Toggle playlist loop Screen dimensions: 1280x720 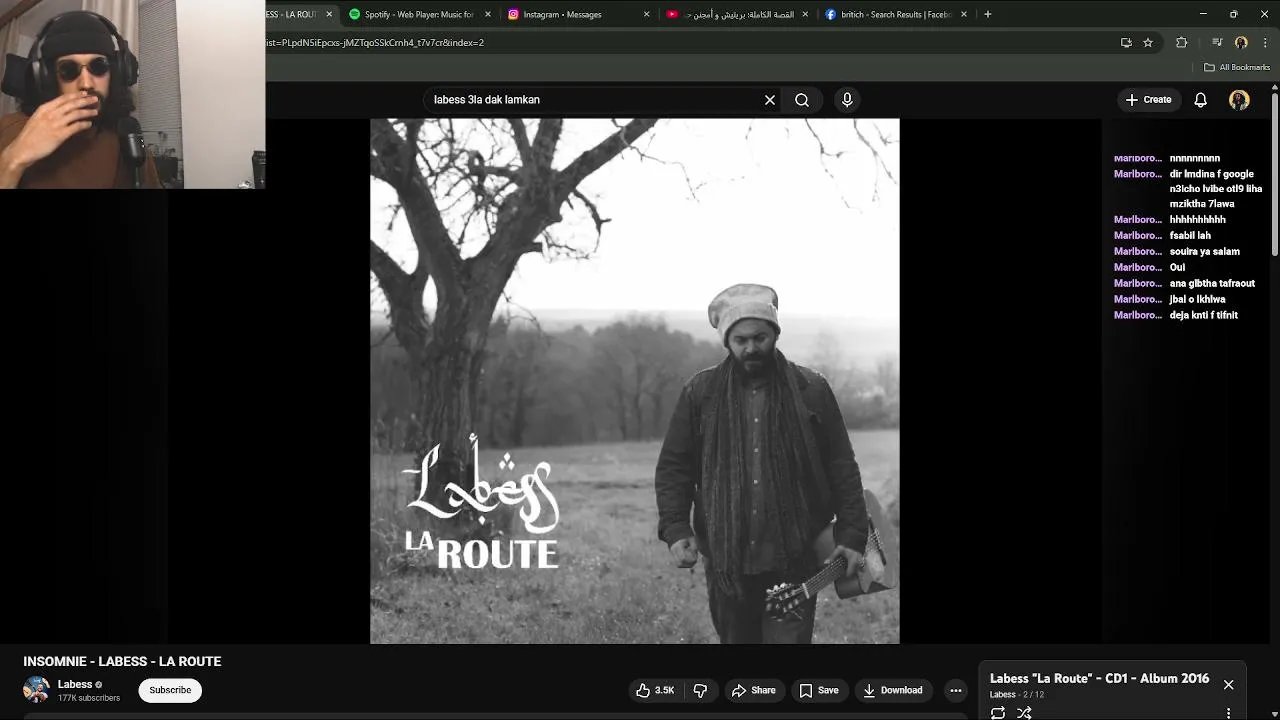tap(997, 712)
